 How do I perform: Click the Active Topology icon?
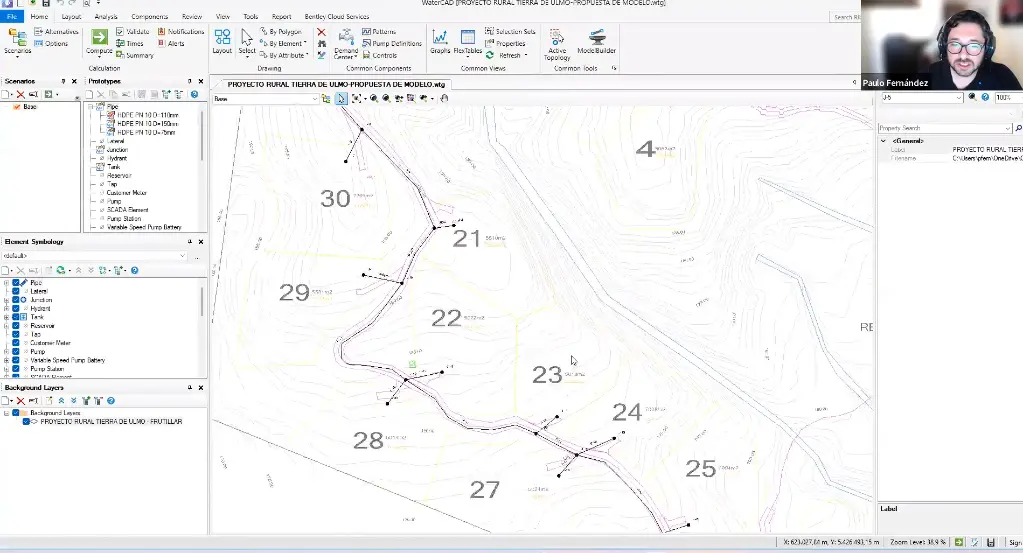(x=557, y=42)
